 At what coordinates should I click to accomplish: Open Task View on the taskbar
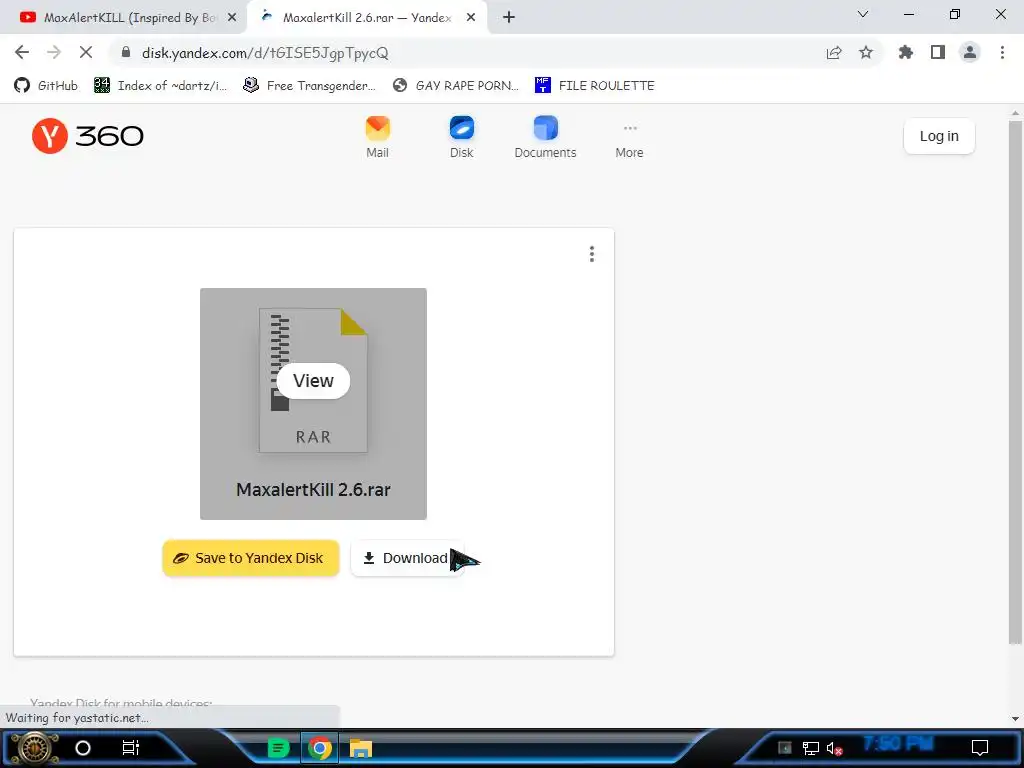(x=131, y=748)
